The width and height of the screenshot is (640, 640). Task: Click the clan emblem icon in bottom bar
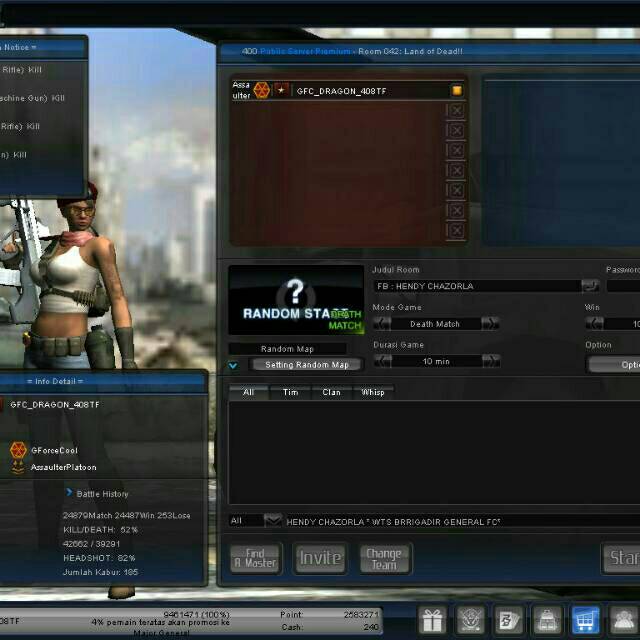[471, 620]
